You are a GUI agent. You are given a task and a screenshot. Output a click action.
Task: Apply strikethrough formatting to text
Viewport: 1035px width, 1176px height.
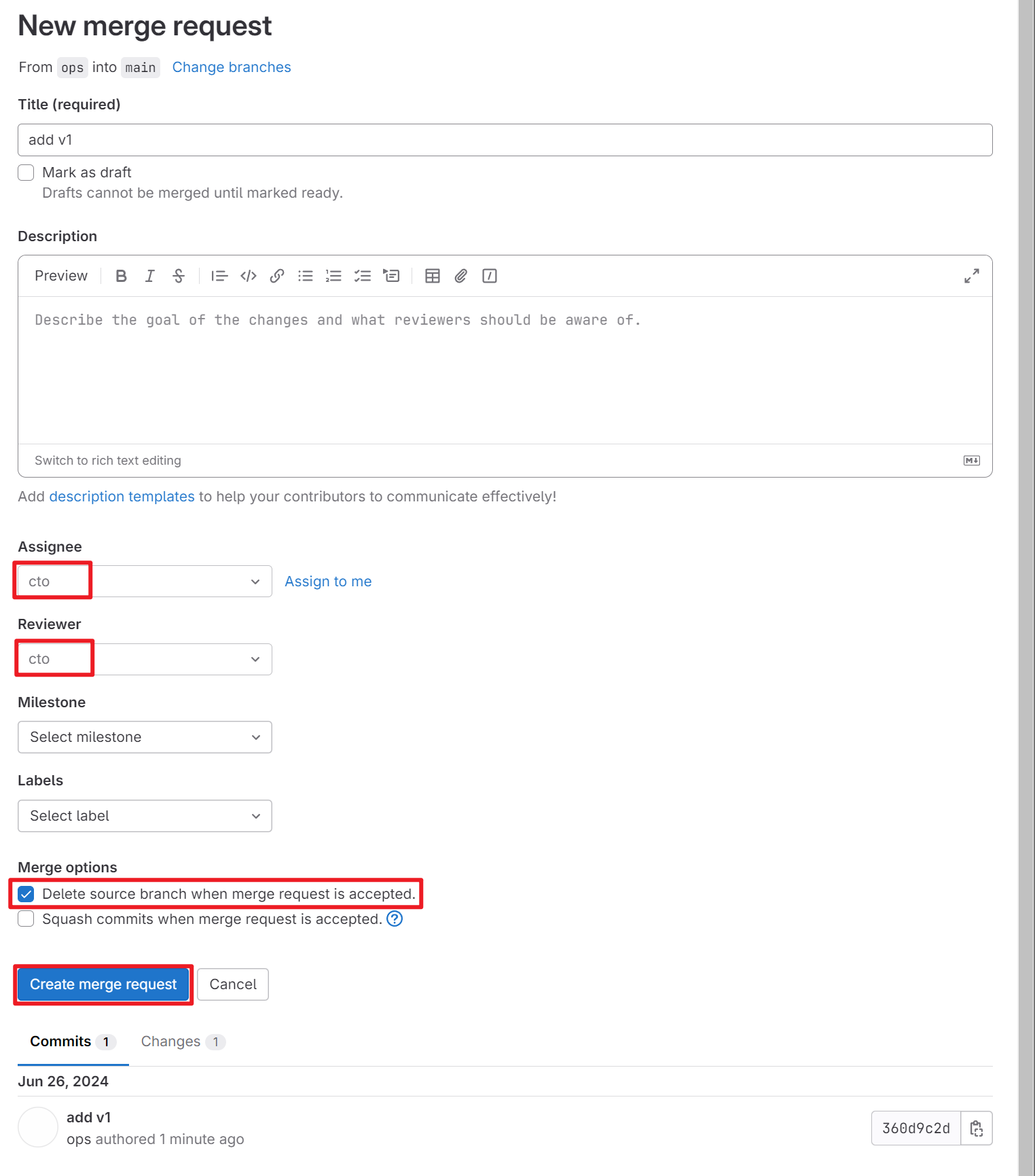tap(179, 276)
